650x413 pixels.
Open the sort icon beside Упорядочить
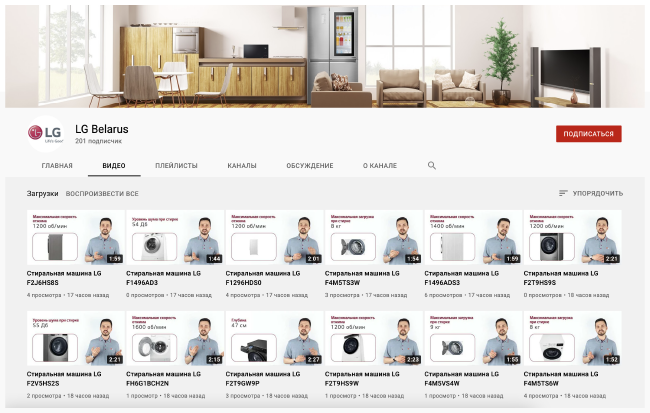pyautogui.click(x=563, y=193)
